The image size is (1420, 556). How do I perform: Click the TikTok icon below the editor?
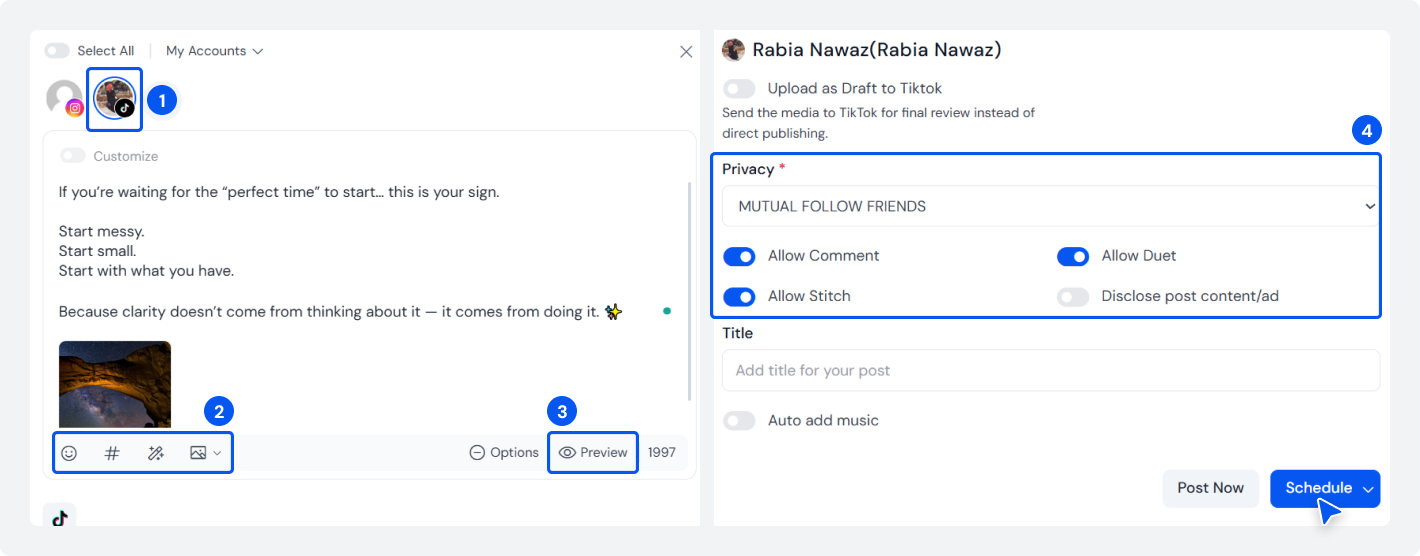pyautogui.click(x=60, y=517)
